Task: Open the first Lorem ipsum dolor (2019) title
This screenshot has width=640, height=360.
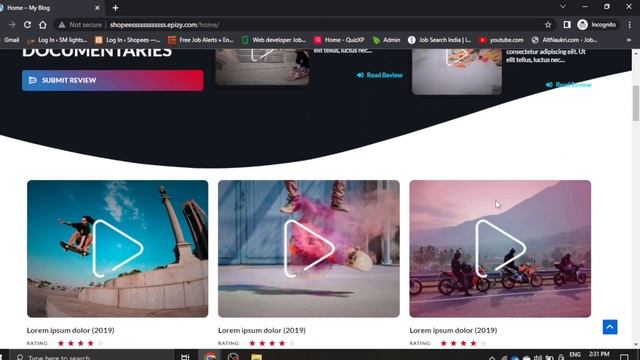Action: tap(71, 330)
